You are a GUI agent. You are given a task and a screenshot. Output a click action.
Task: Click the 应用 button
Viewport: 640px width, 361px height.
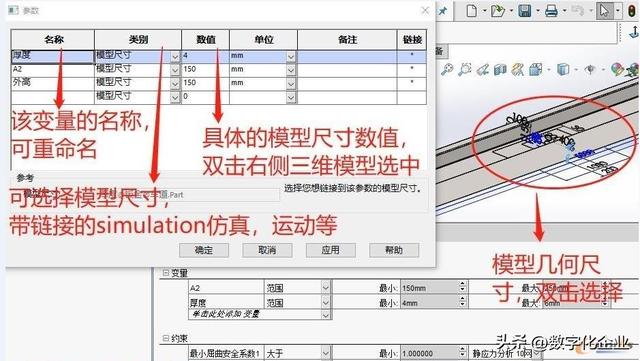click(331, 250)
